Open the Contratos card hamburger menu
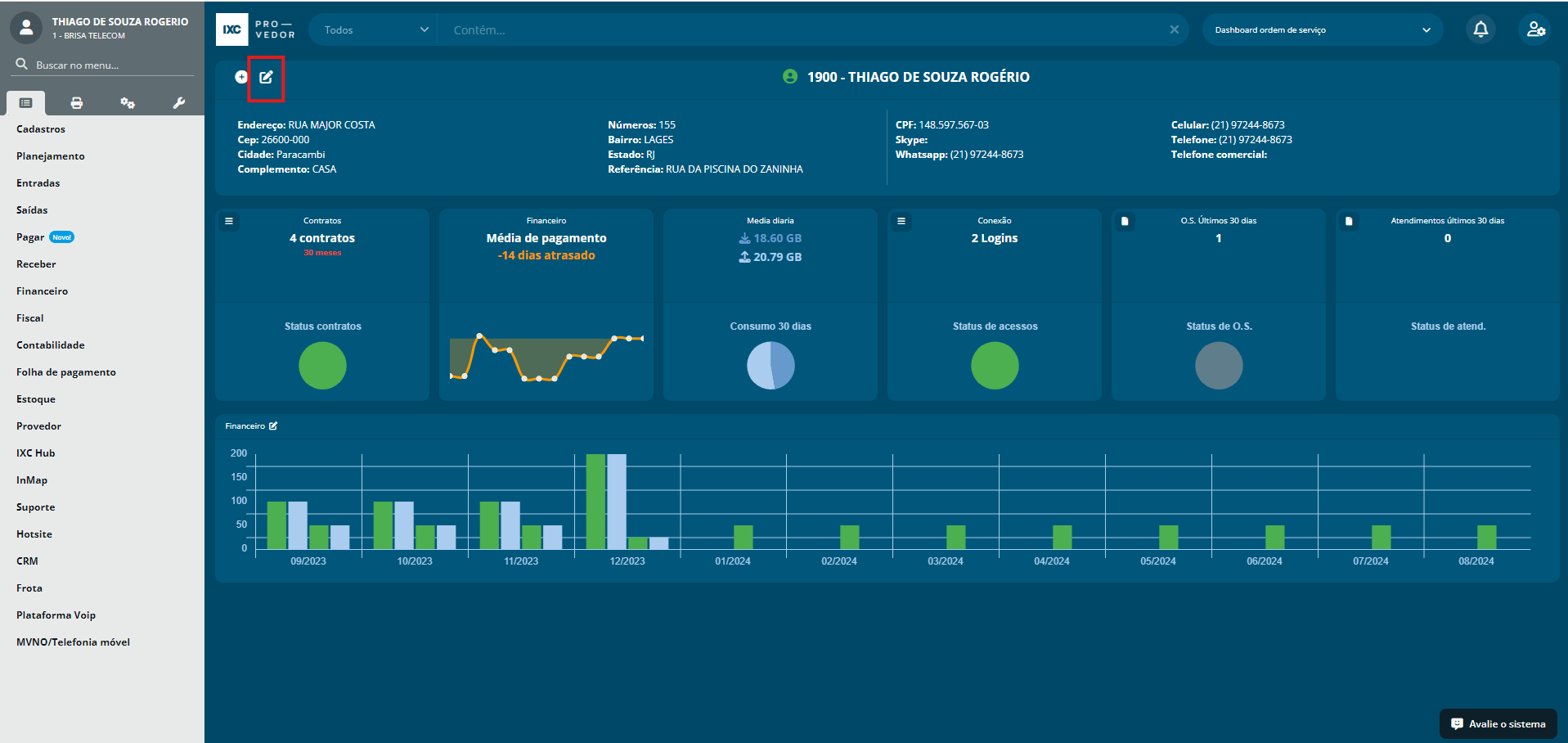Screen dimensions: 1568x743 point(229,221)
